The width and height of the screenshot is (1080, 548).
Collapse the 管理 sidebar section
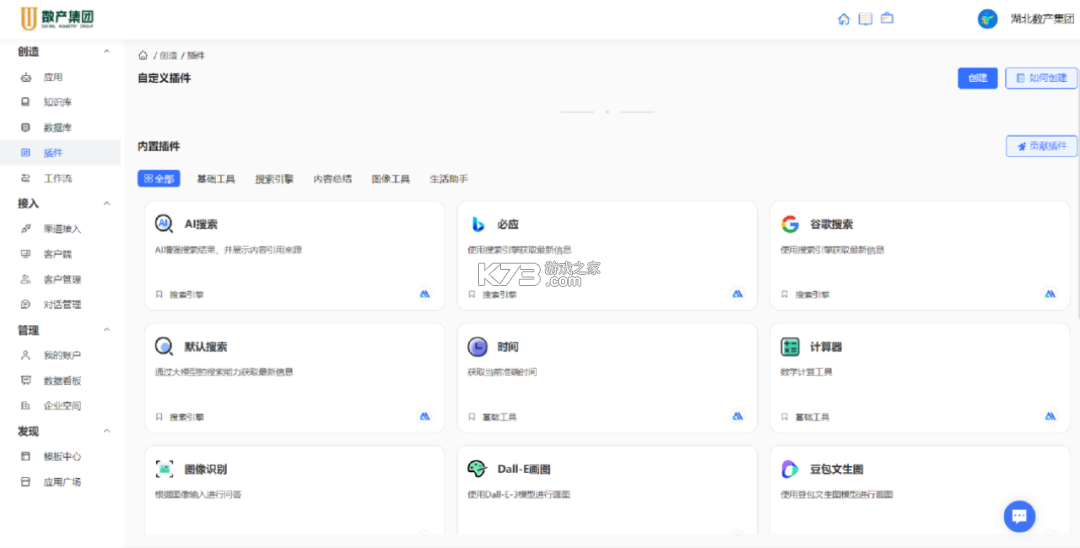(x=107, y=330)
